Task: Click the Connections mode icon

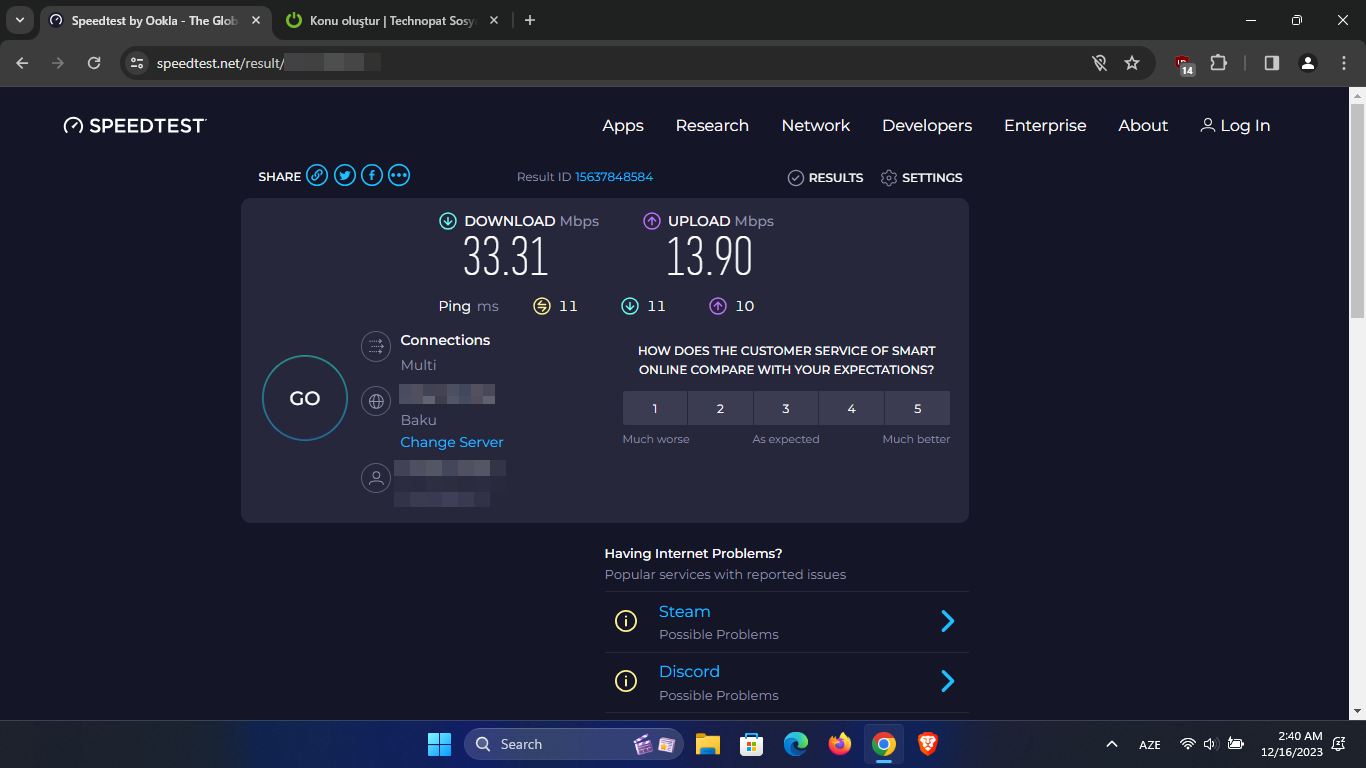Action: point(376,346)
